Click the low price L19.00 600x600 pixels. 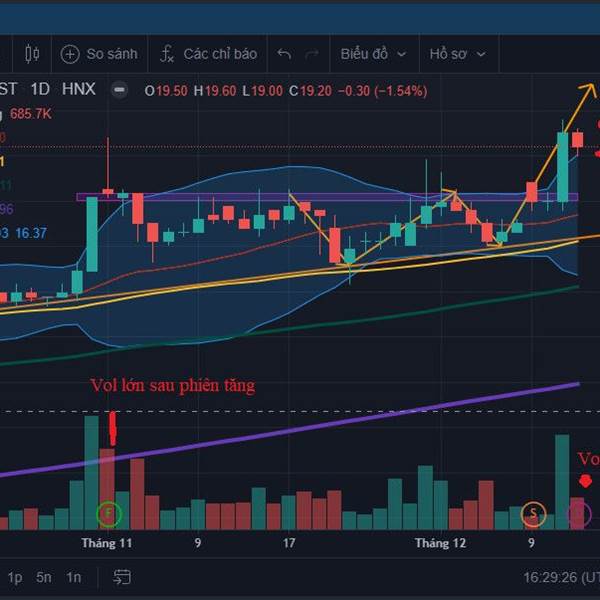point(262,91)
